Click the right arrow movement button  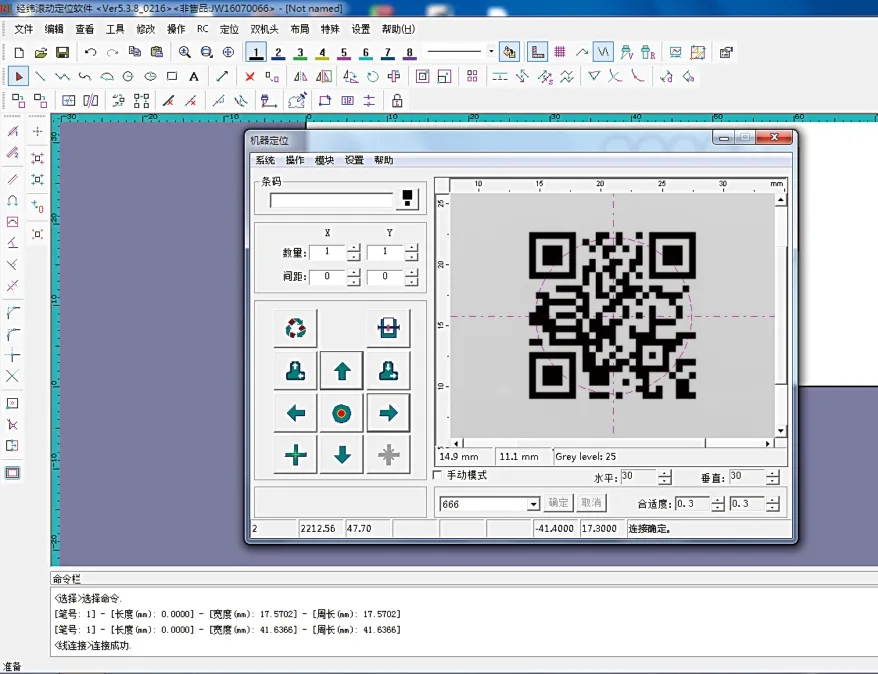click(x=388, y=413)
